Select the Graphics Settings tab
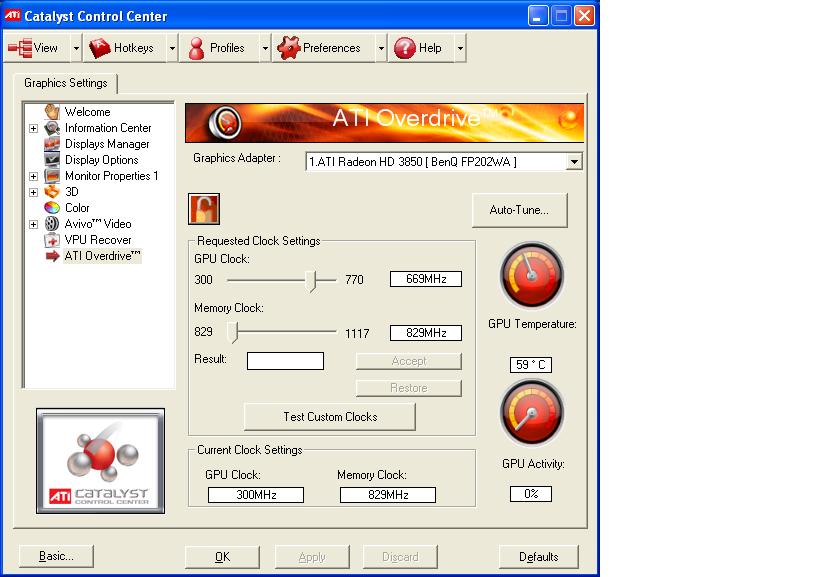840x577 pixels. pyautogui.click(x=65, y=83)
